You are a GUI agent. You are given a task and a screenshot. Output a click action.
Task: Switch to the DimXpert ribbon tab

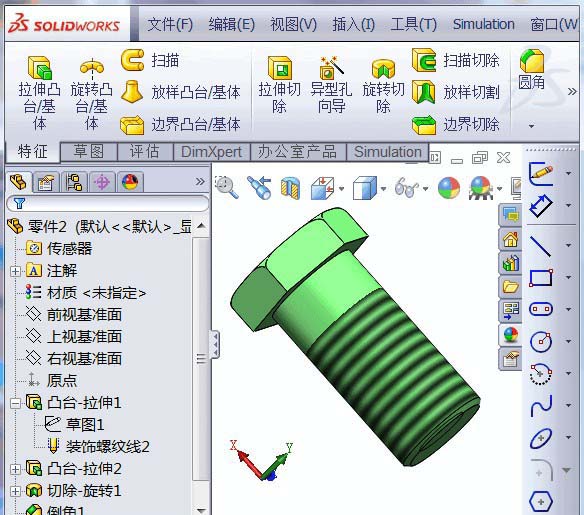click(x=212, y=152)
